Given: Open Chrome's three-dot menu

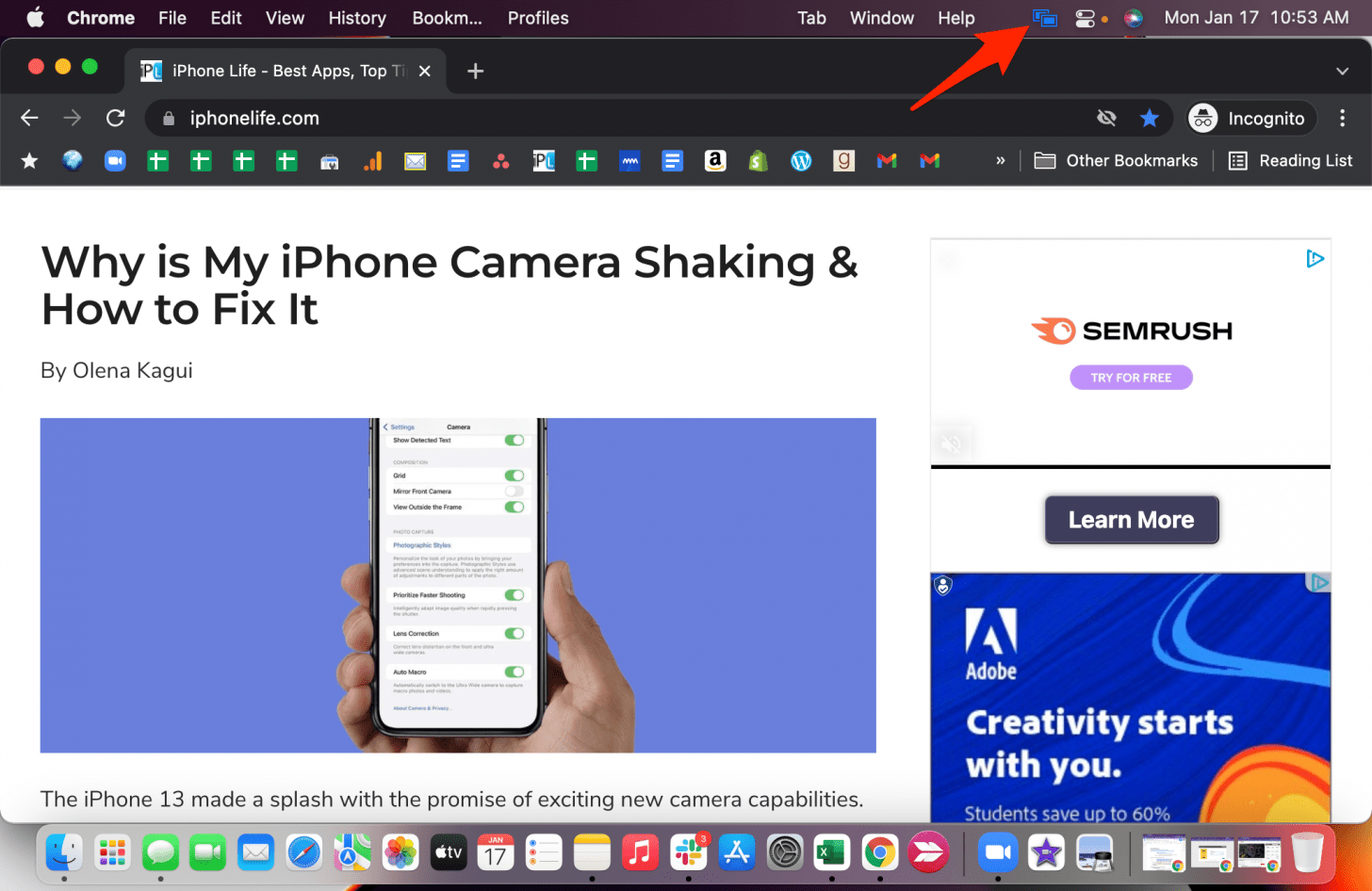Looking at the screenshot, I should 1342,118.
